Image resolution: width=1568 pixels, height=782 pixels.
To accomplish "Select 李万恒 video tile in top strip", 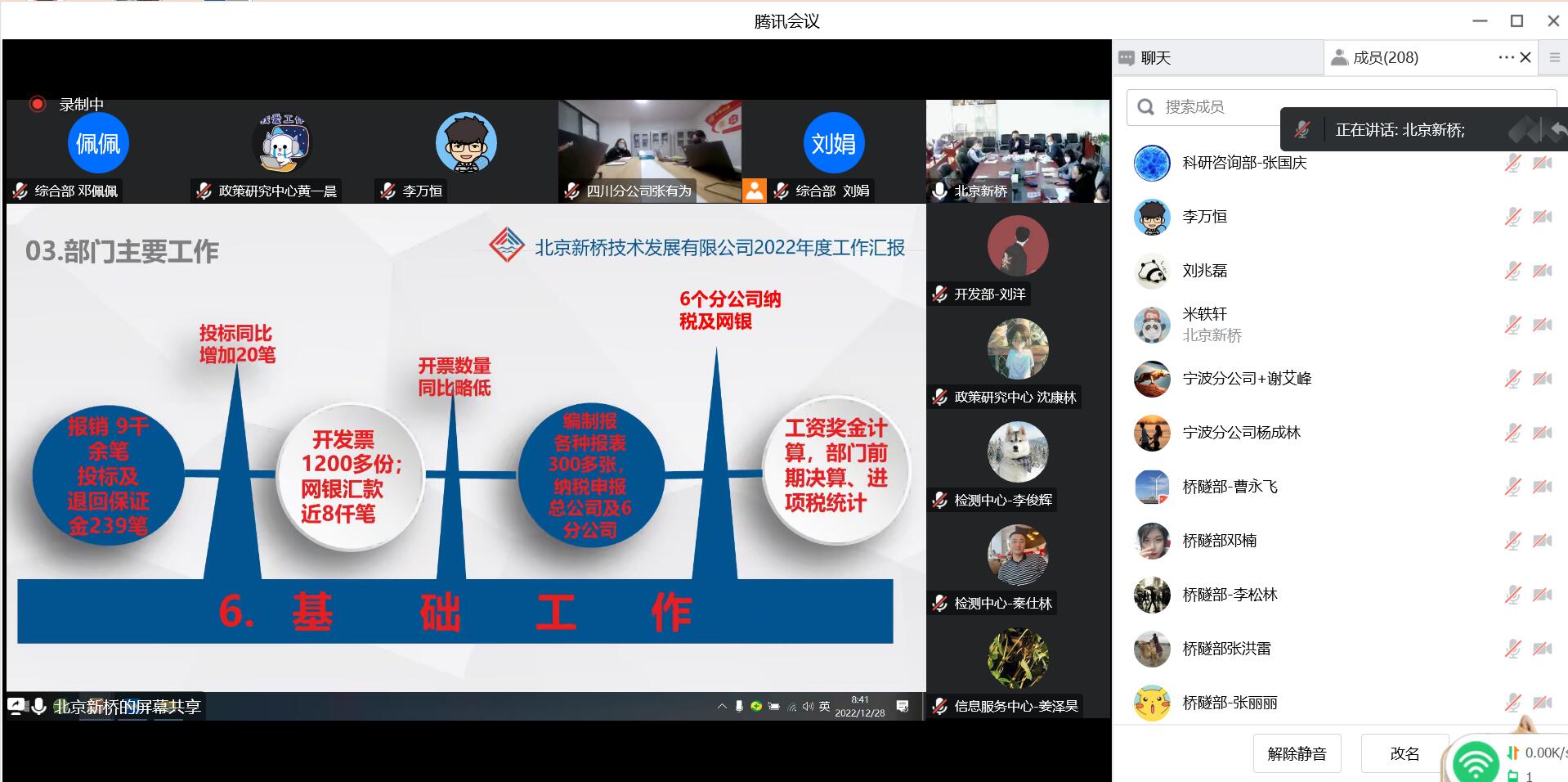I will (466, 151).
